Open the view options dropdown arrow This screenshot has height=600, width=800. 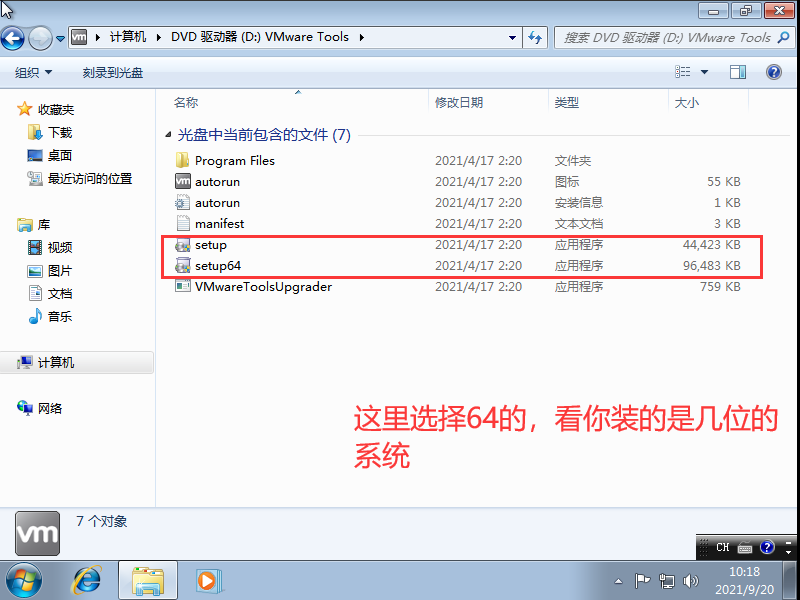pos(705,72)
